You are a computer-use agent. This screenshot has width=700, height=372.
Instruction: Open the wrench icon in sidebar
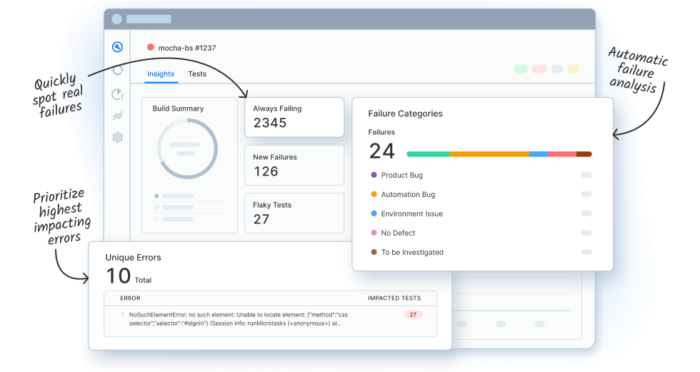click(117, 47)
